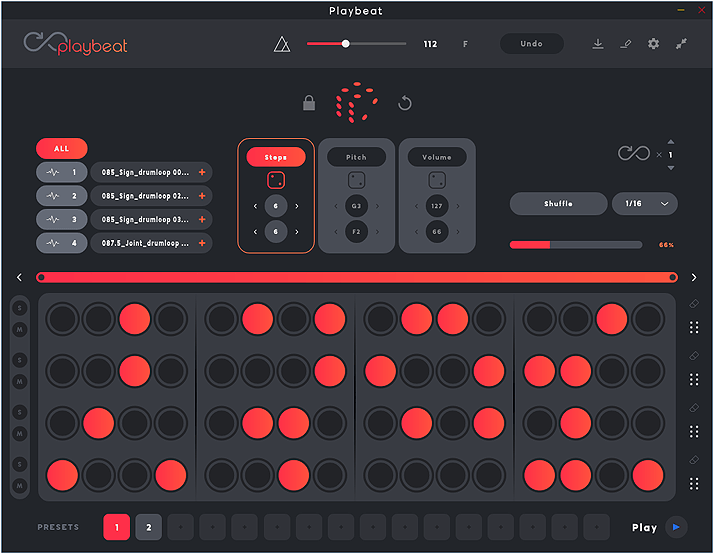This screenshot has width=713, height=553.
Task: Increase upper Steps value right arrow
Action: [297, 206]
